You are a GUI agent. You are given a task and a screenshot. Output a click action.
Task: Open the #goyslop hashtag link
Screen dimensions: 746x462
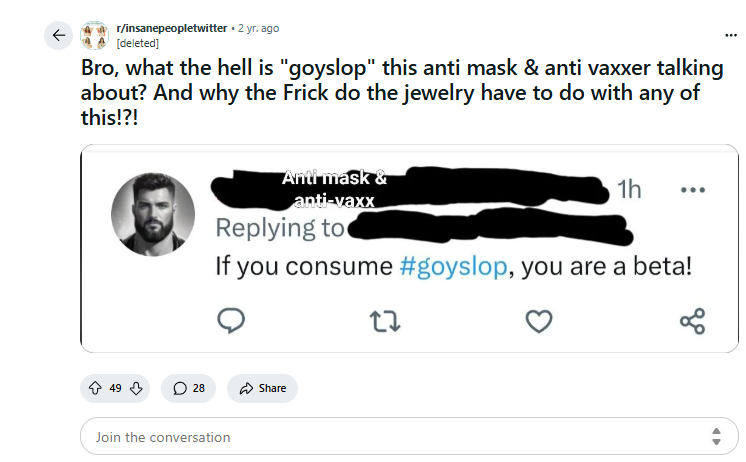pos(451,267)
